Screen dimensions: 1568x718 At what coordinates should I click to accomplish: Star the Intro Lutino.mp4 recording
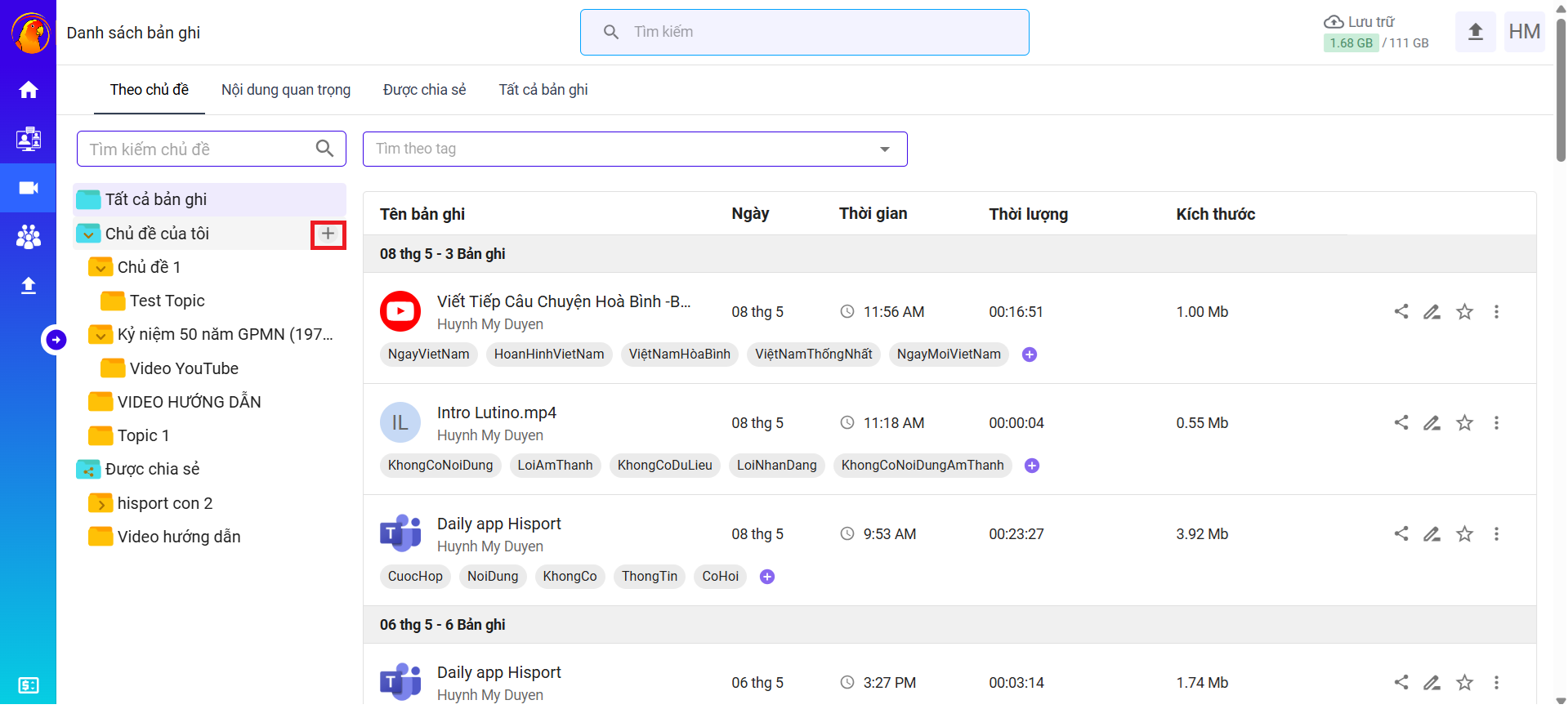pyautogui.click(x=1465, y=422)
